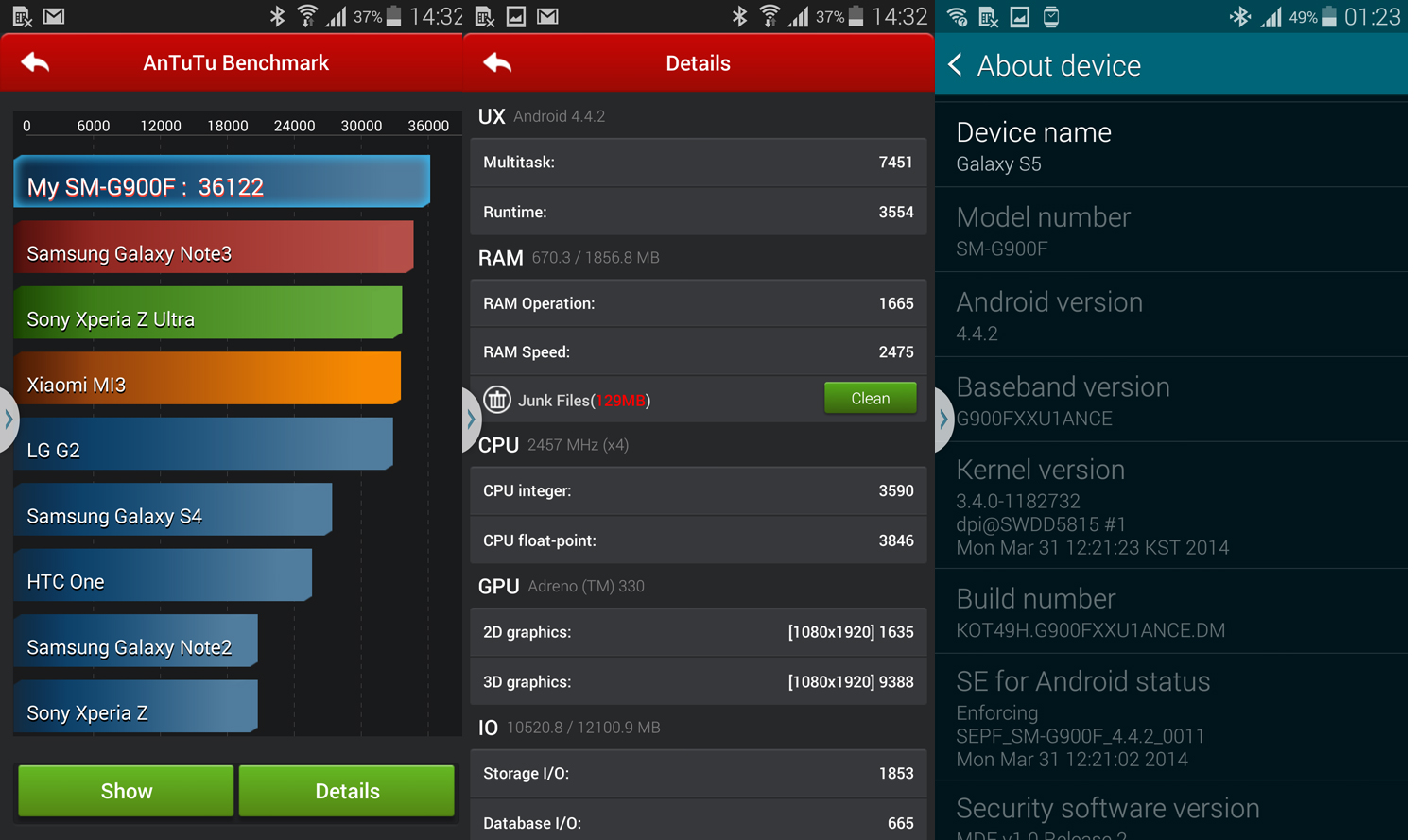Select the Sony Xperia Z bar

[x=136, y=706]
